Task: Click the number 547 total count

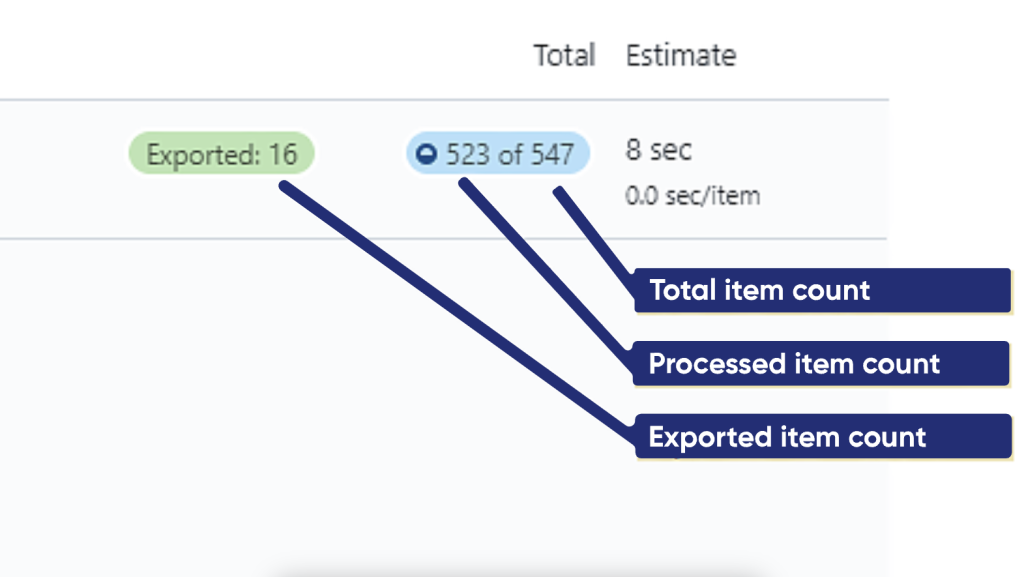Action: pyautogui.click(x=551, y=154)
